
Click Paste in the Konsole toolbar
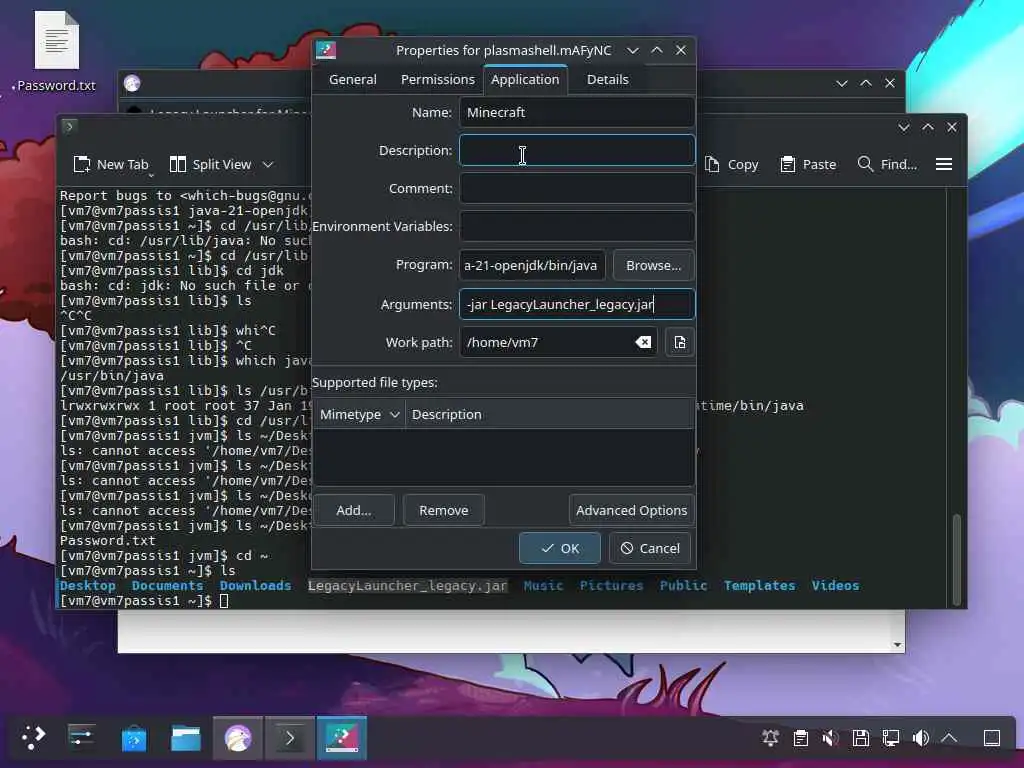point(808,165)
